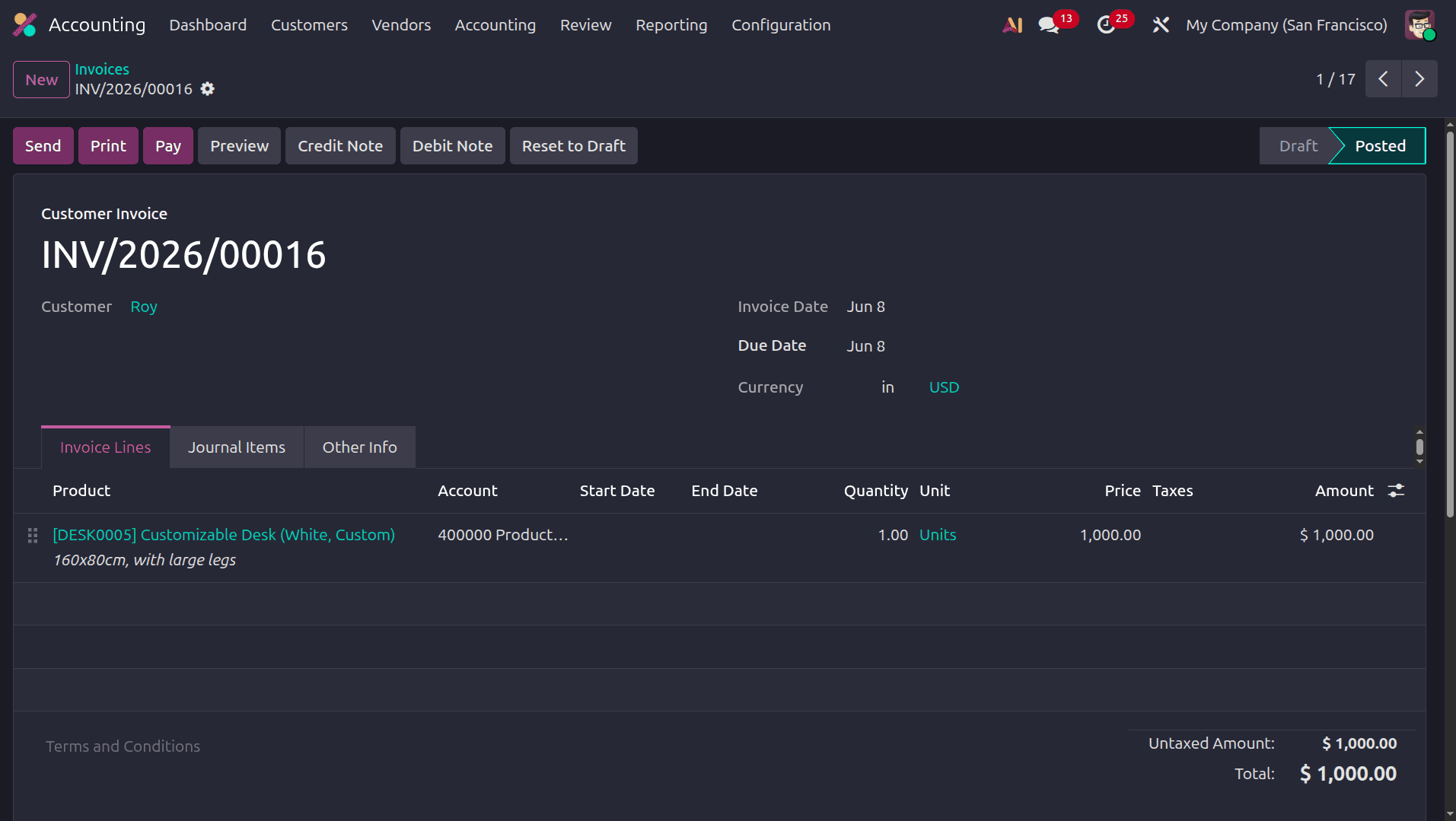1456x821 pixels.
Task: Open the Reporting menu
Action: point(671,25)
